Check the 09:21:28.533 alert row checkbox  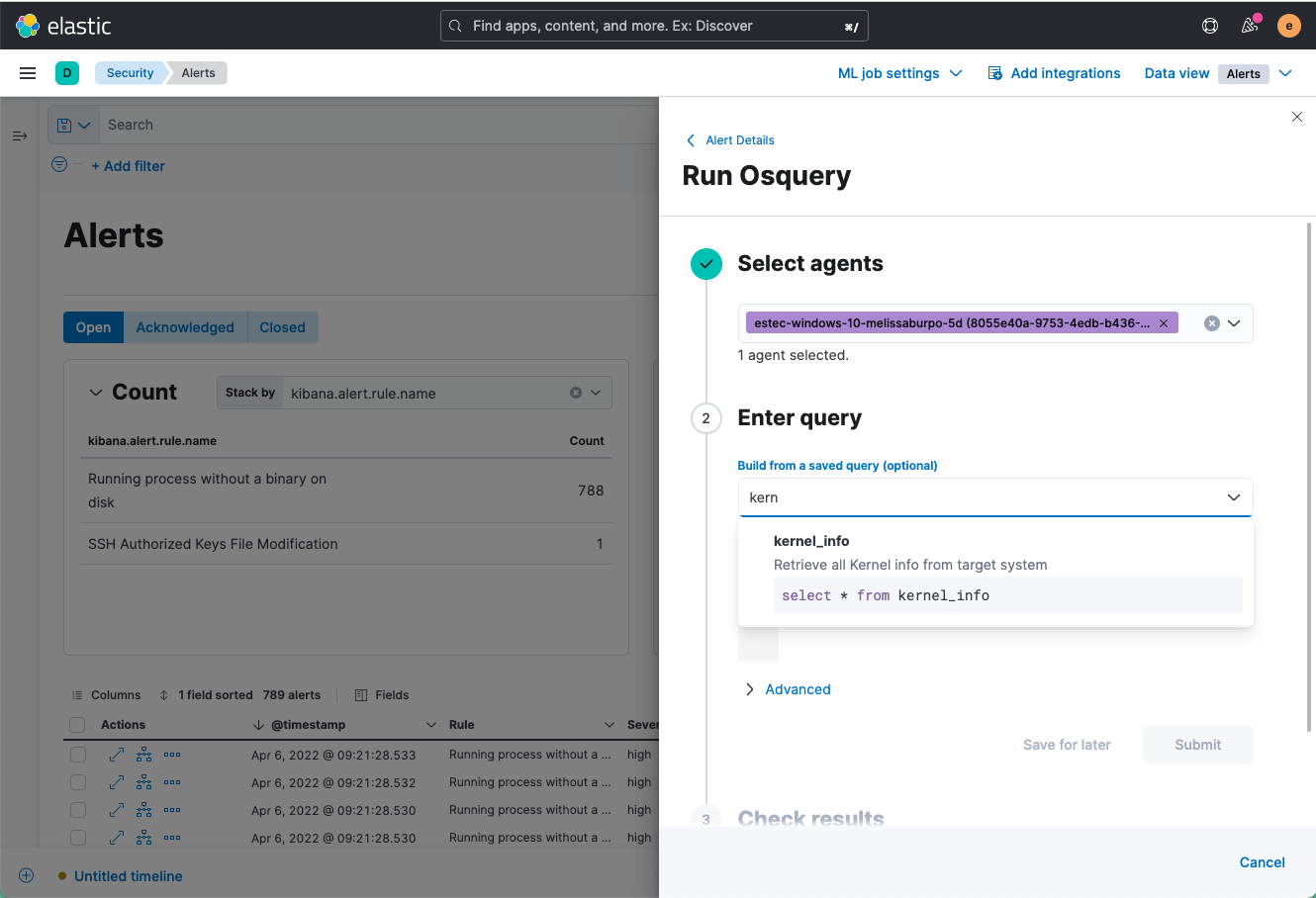[x=78, y=755]
